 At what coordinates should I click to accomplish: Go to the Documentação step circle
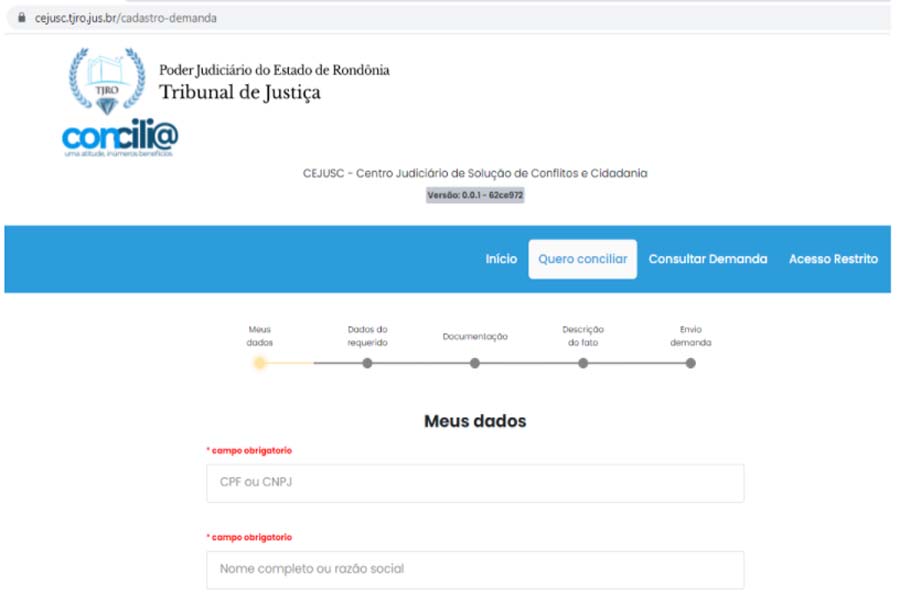pos(475,363)
